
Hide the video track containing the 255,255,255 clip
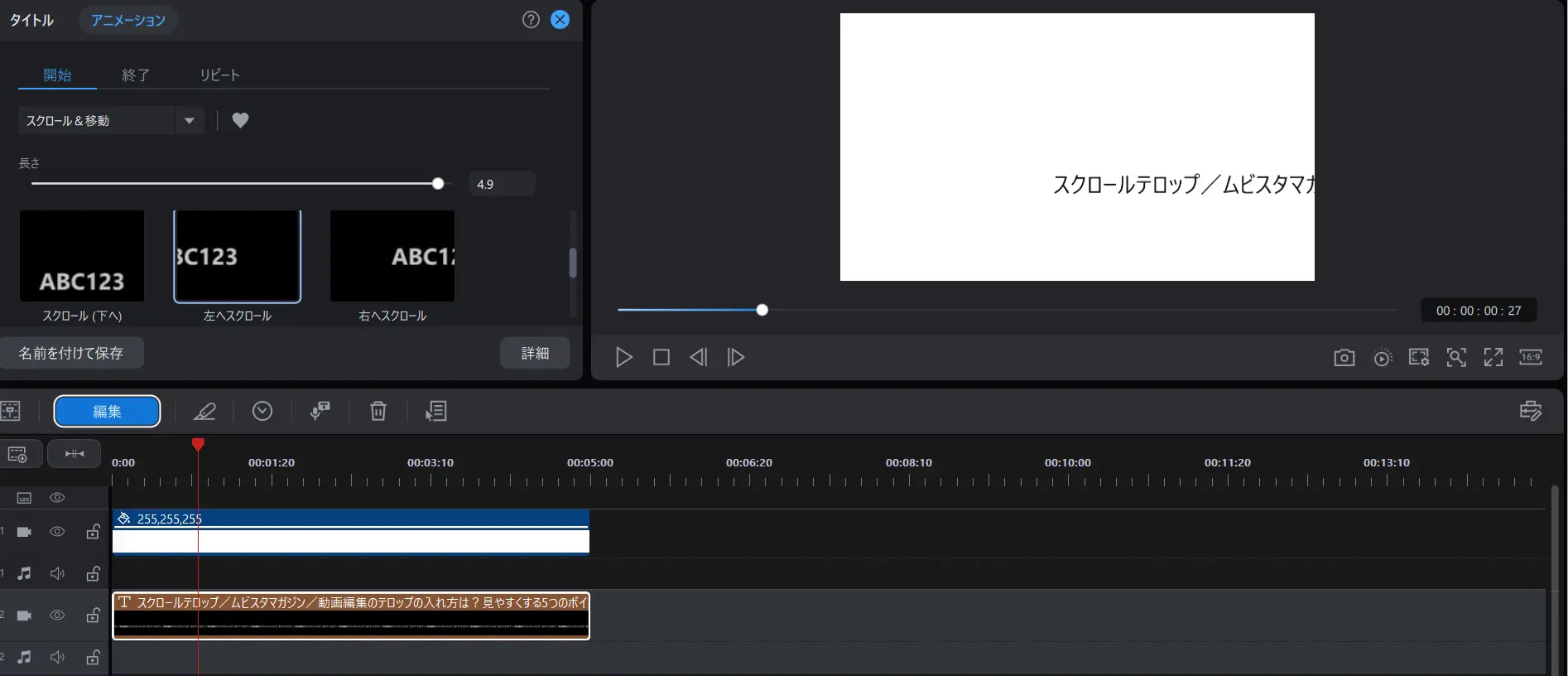(x=57, y=532)
